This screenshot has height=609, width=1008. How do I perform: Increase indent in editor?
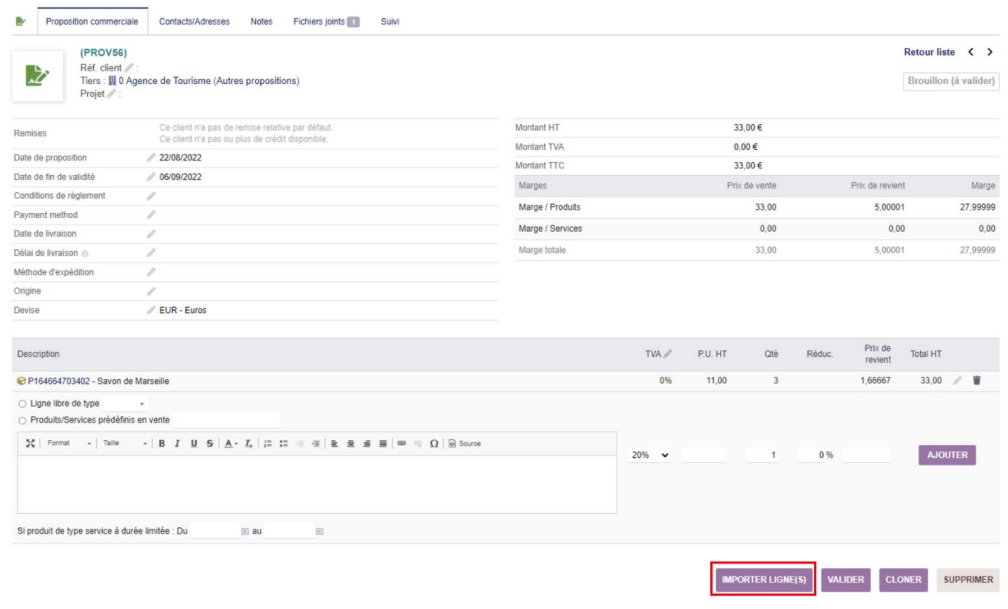click(x=316, y=444)
